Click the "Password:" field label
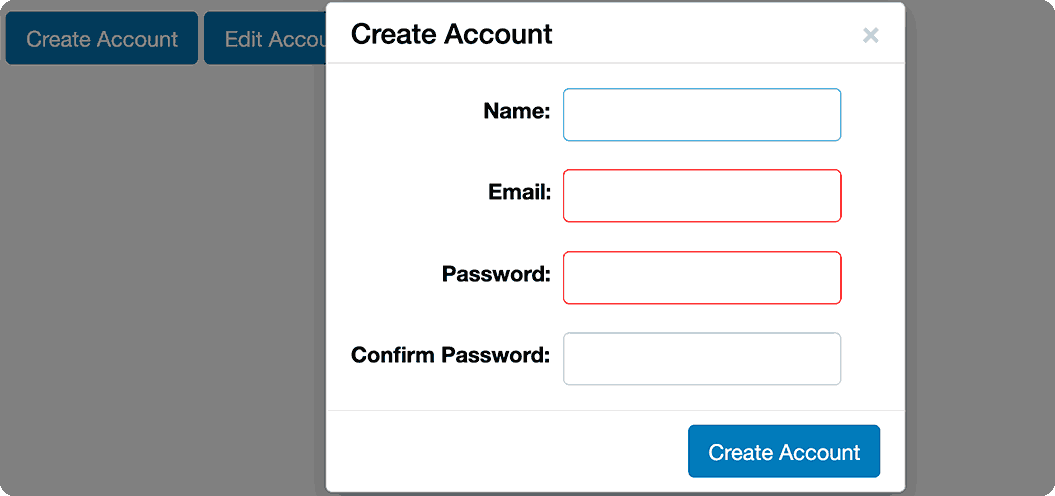This screenshot has height=496, width=1055. (x=496, y=274)
